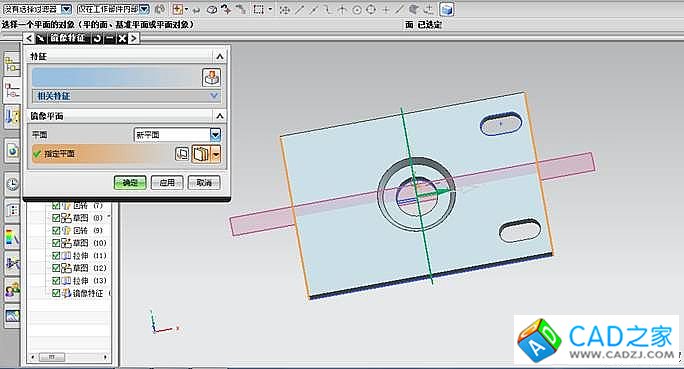Screen dimensions: 684x369
Task: Open the web browser sidebar tab
Action: pyautogui.click(x=12, y=151)
